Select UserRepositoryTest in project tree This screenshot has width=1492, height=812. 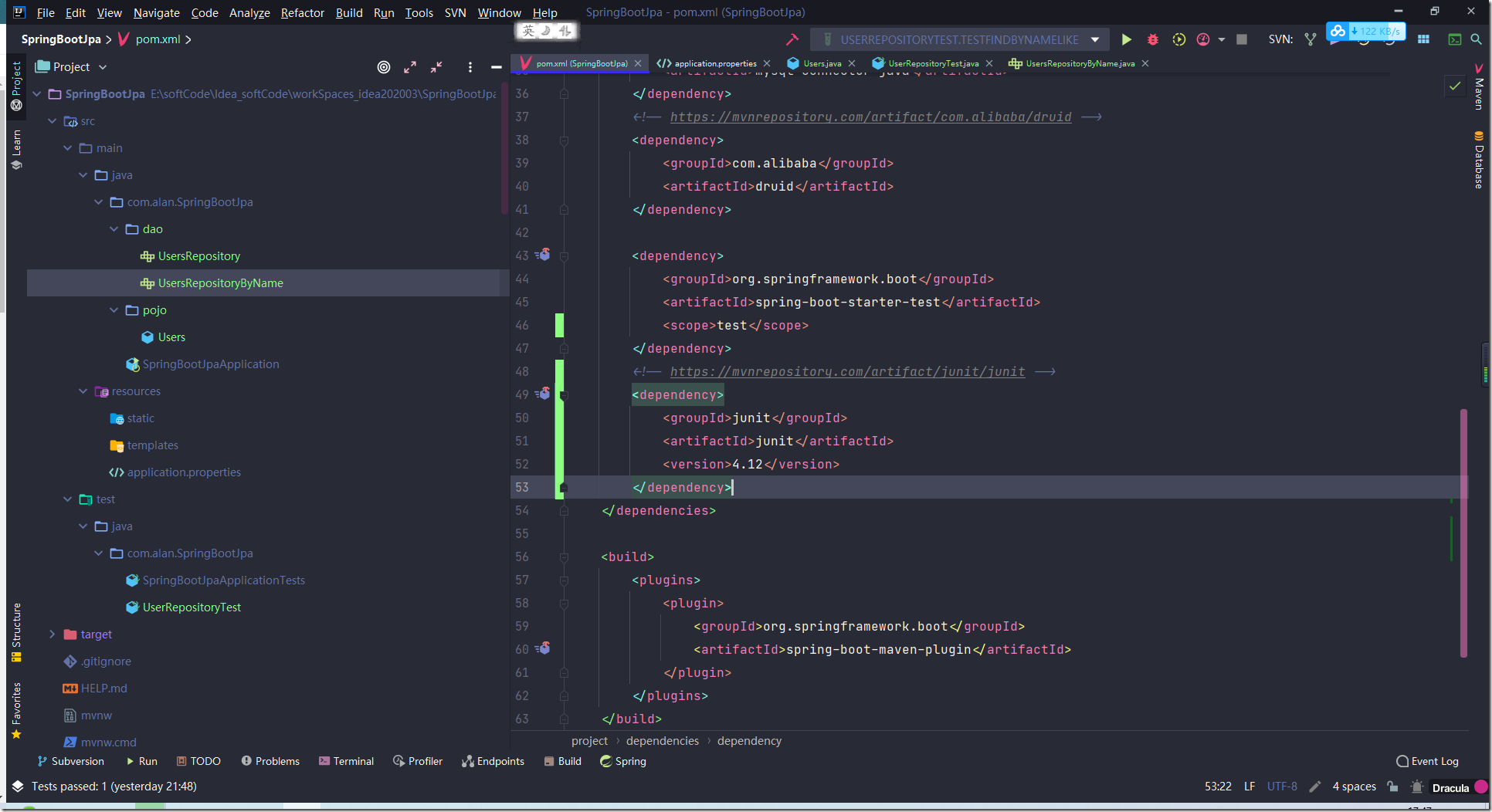tap(192, 607)
